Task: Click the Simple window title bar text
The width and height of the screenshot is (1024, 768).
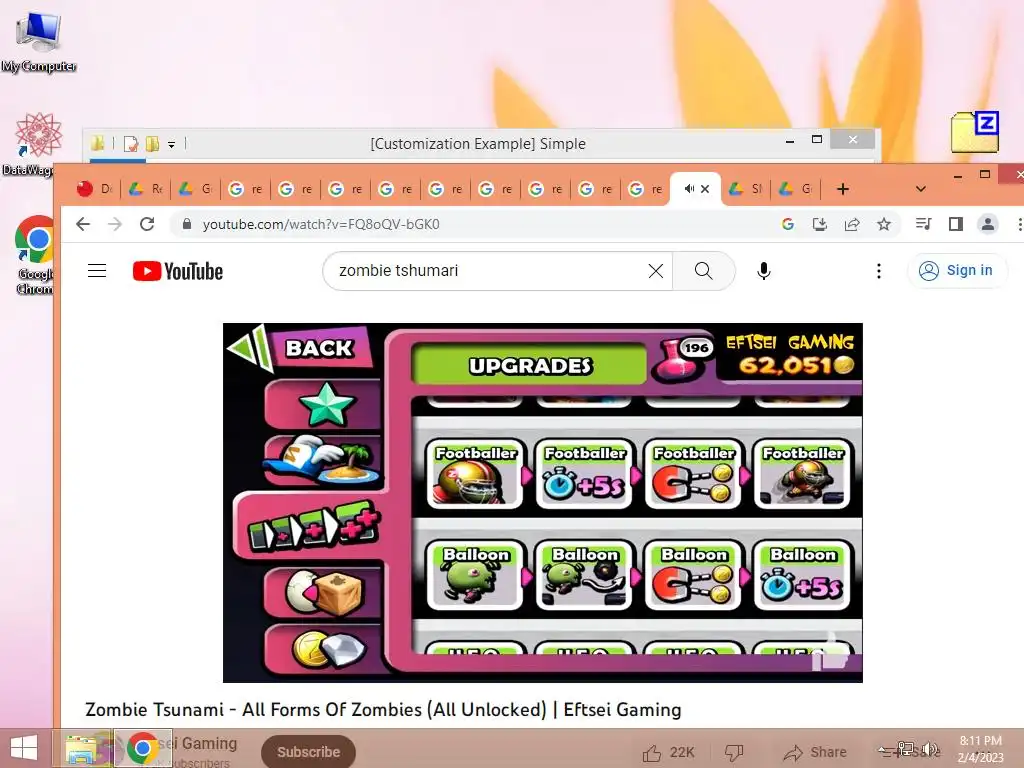Action: click(477, 144)
